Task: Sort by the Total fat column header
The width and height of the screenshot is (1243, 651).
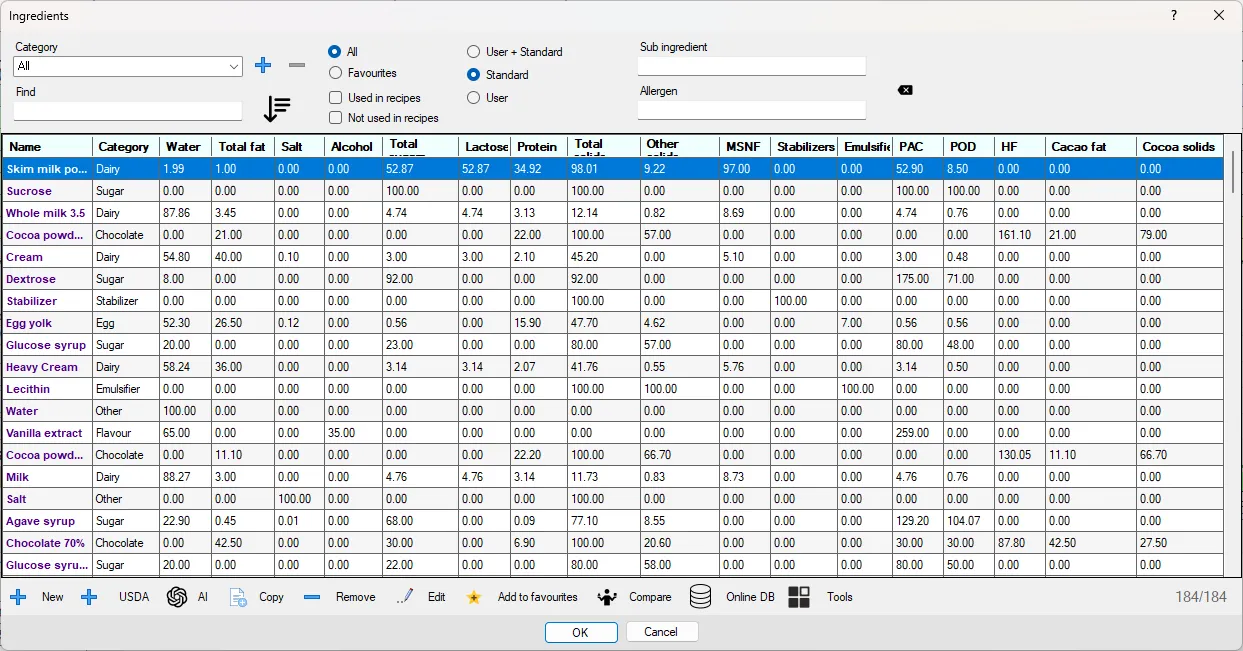Action: (243, 147)
